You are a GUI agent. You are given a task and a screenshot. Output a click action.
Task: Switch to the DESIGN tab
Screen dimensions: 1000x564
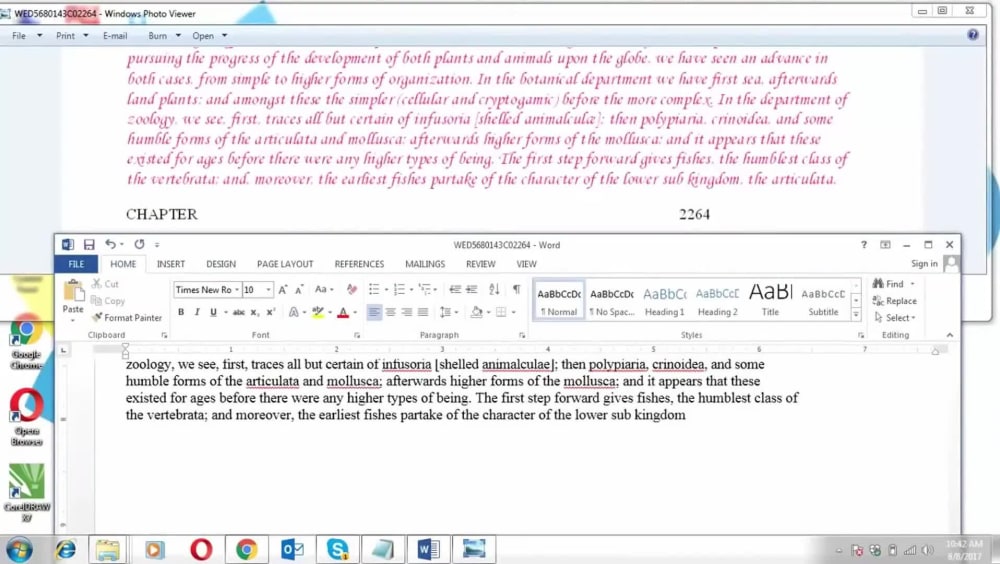tap(221, 263)
